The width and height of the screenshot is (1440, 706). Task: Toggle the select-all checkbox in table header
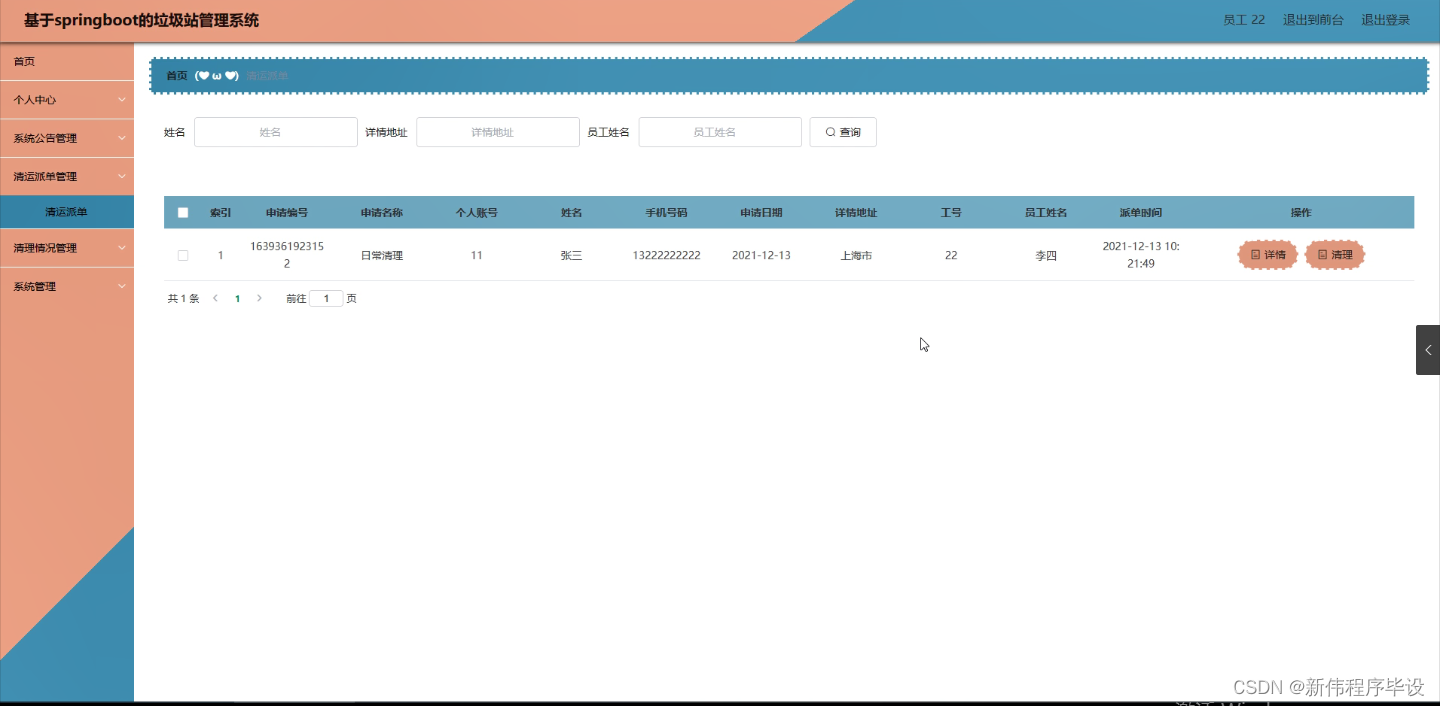click(x=183, y=211)
